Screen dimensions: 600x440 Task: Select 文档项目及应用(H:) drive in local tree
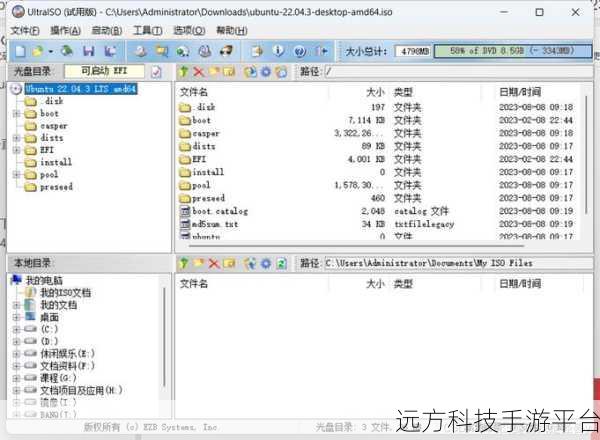coord(81,391)
